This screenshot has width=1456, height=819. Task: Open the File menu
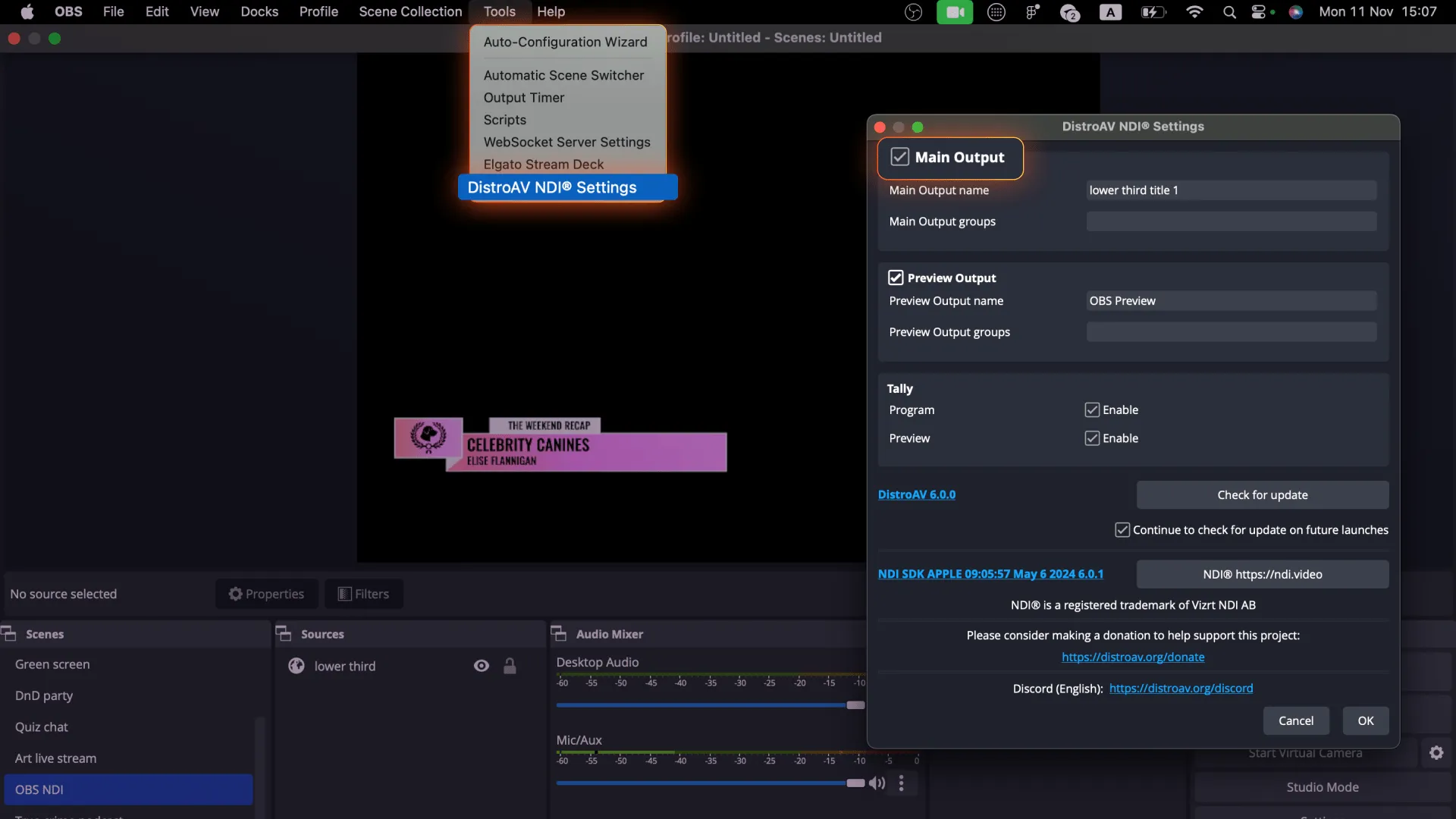113,11
